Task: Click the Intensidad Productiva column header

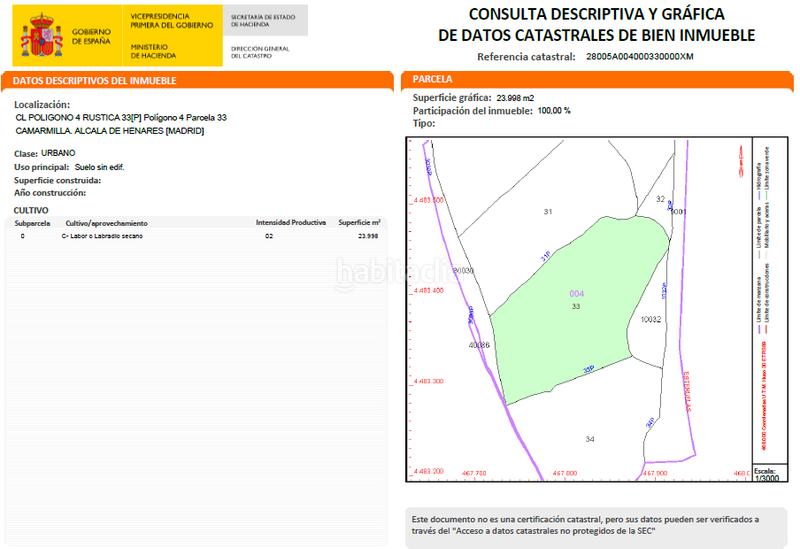Action: click(289, 223)
